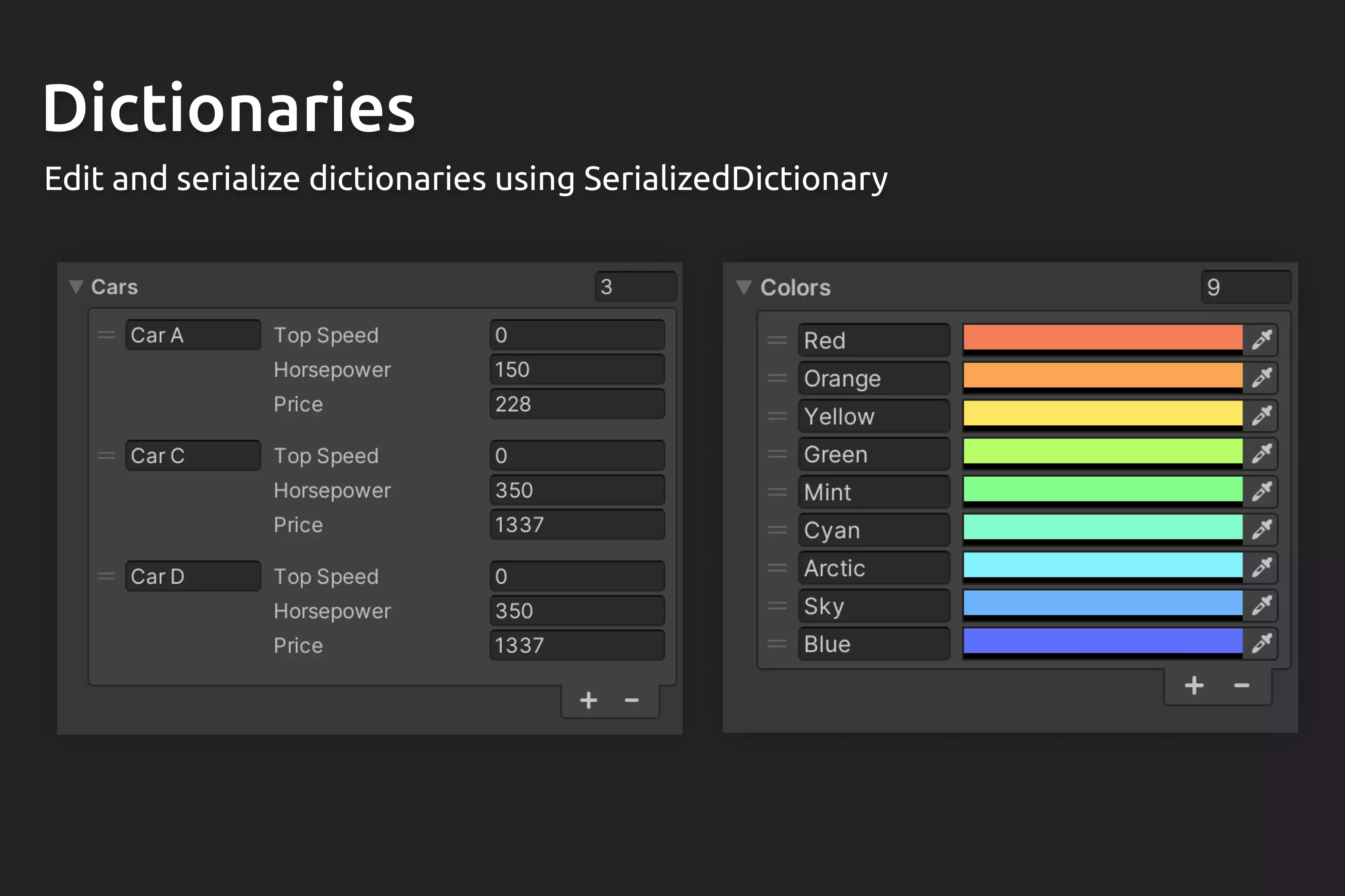Image resolution: width=1345 pixels, height=896 pixels.
Task: Edit the Arctic key text field
Action: (874, 568)
